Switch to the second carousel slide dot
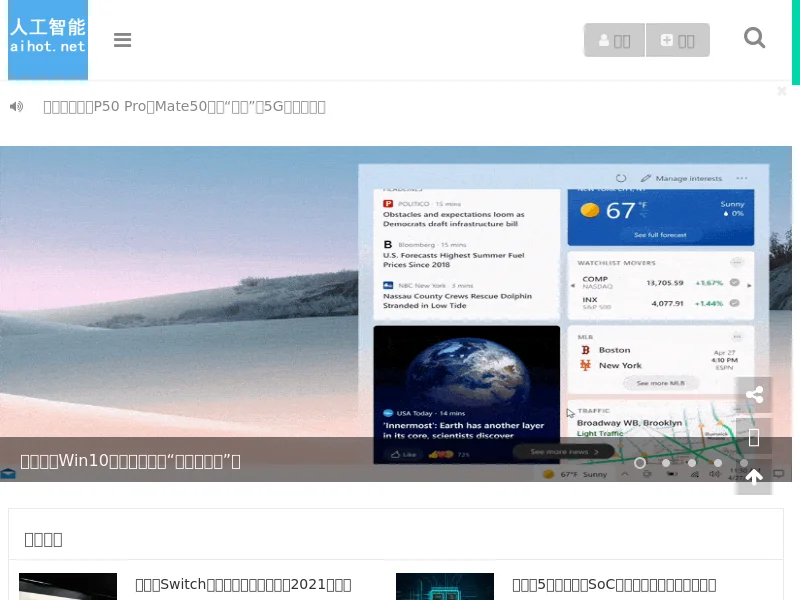Image resolution: width=800 pixels, height=600 pixels. pos(666,463)
